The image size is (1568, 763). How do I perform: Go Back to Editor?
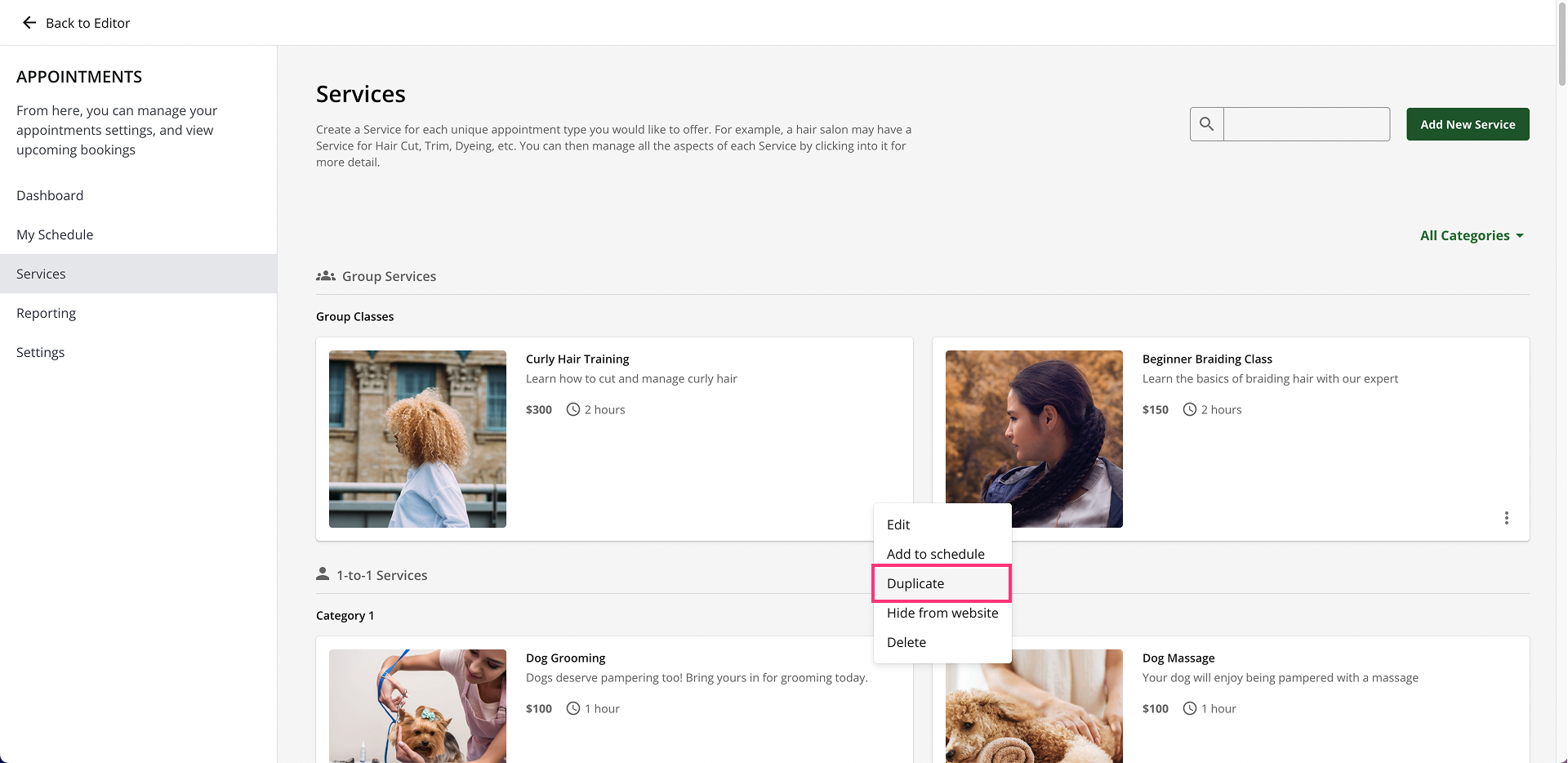pos(77,23)
